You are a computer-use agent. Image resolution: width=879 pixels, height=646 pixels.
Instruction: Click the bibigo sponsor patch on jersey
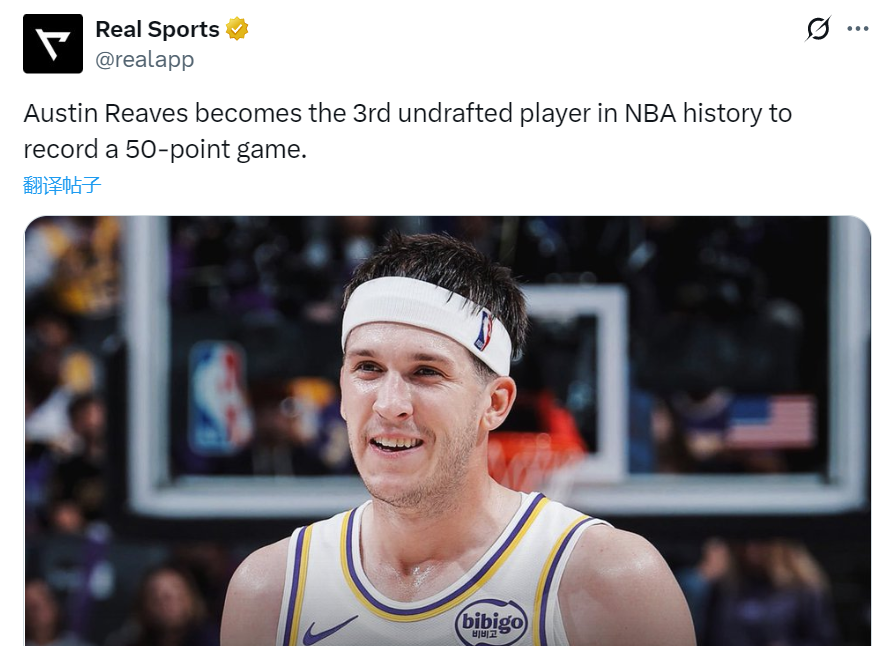coord(491,622)
